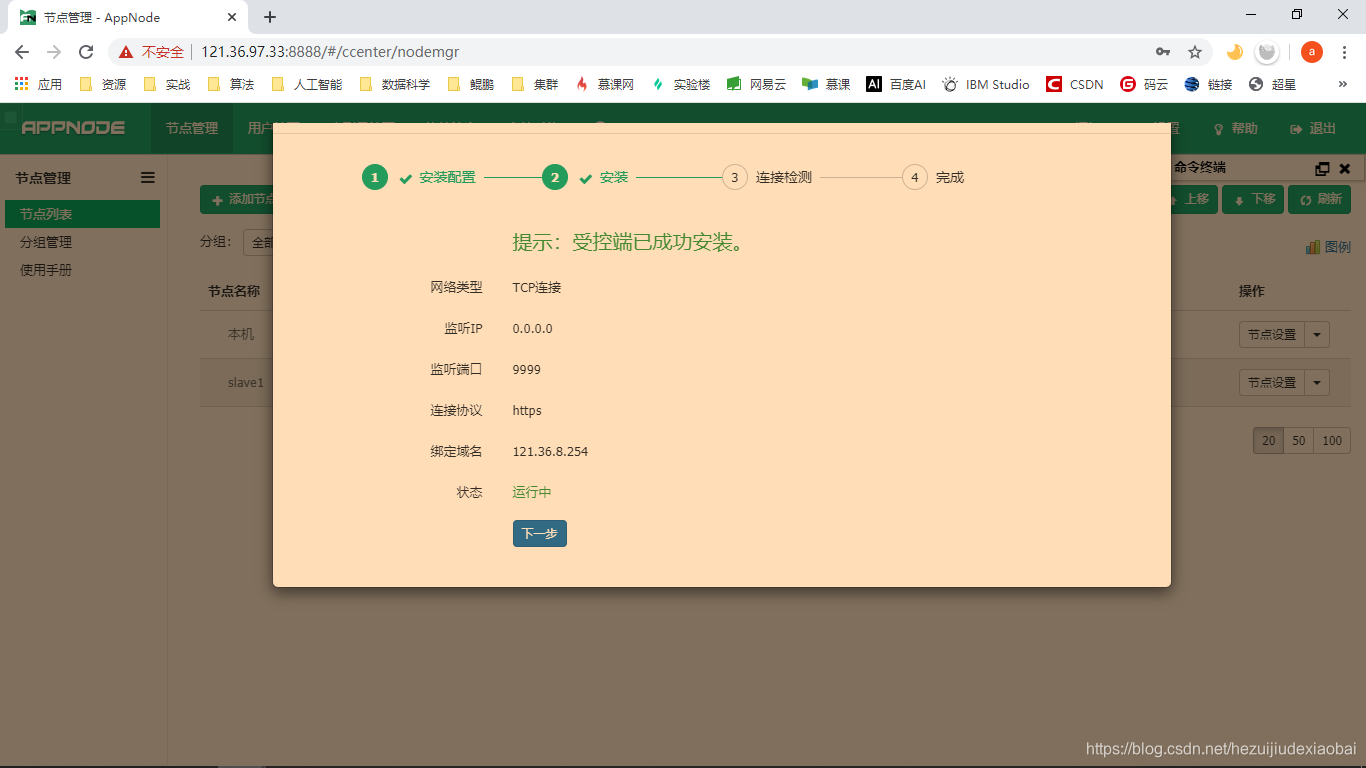The width and height of the screenshot is (1366, 768).
Task: Open the 算法 bookmark folder
Action: point(231,84)
